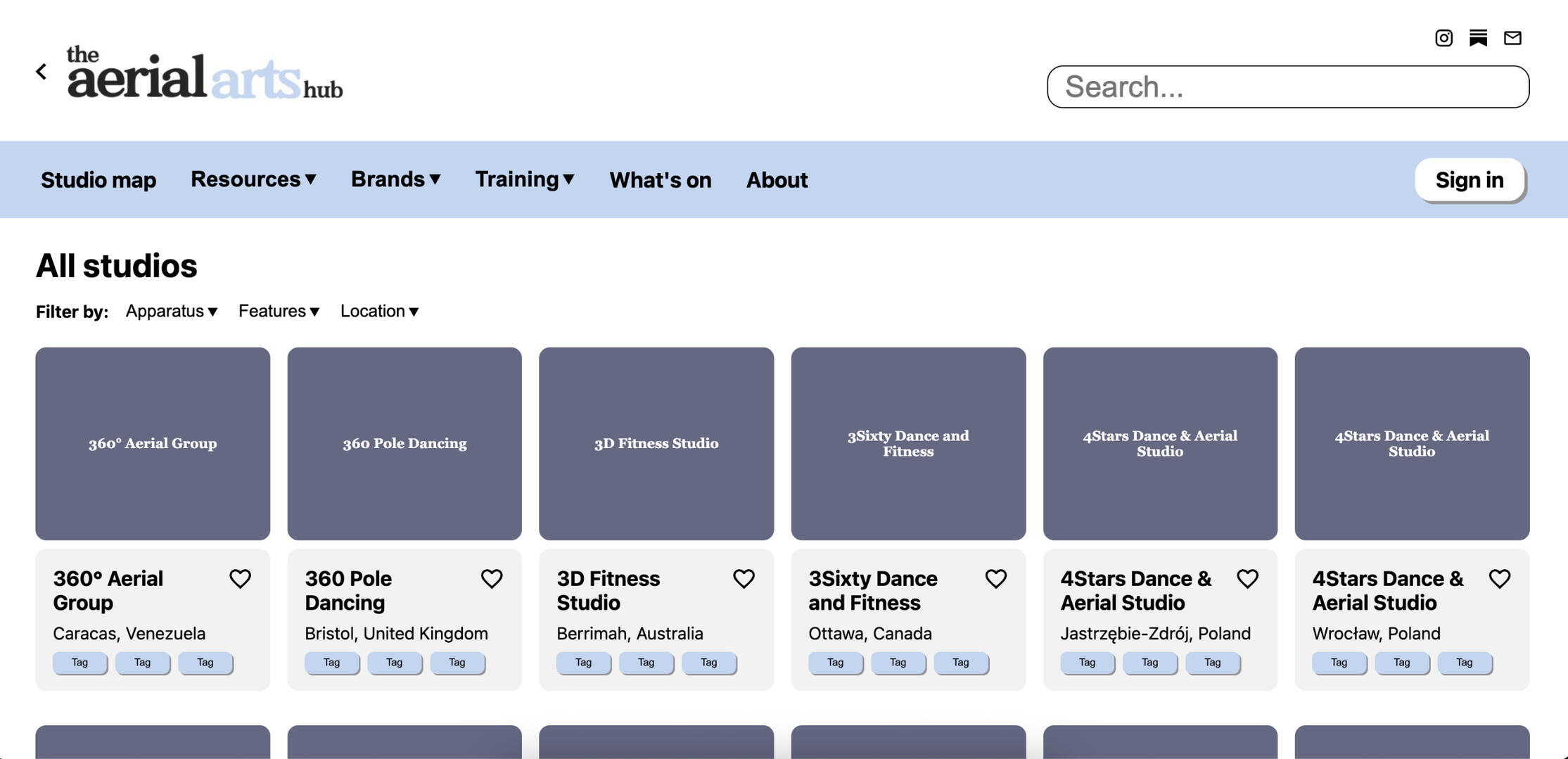Screen dimensions: 1568x759
Task: Toggle heart on 360 Pole Dancing
Action: pos(492,579)
